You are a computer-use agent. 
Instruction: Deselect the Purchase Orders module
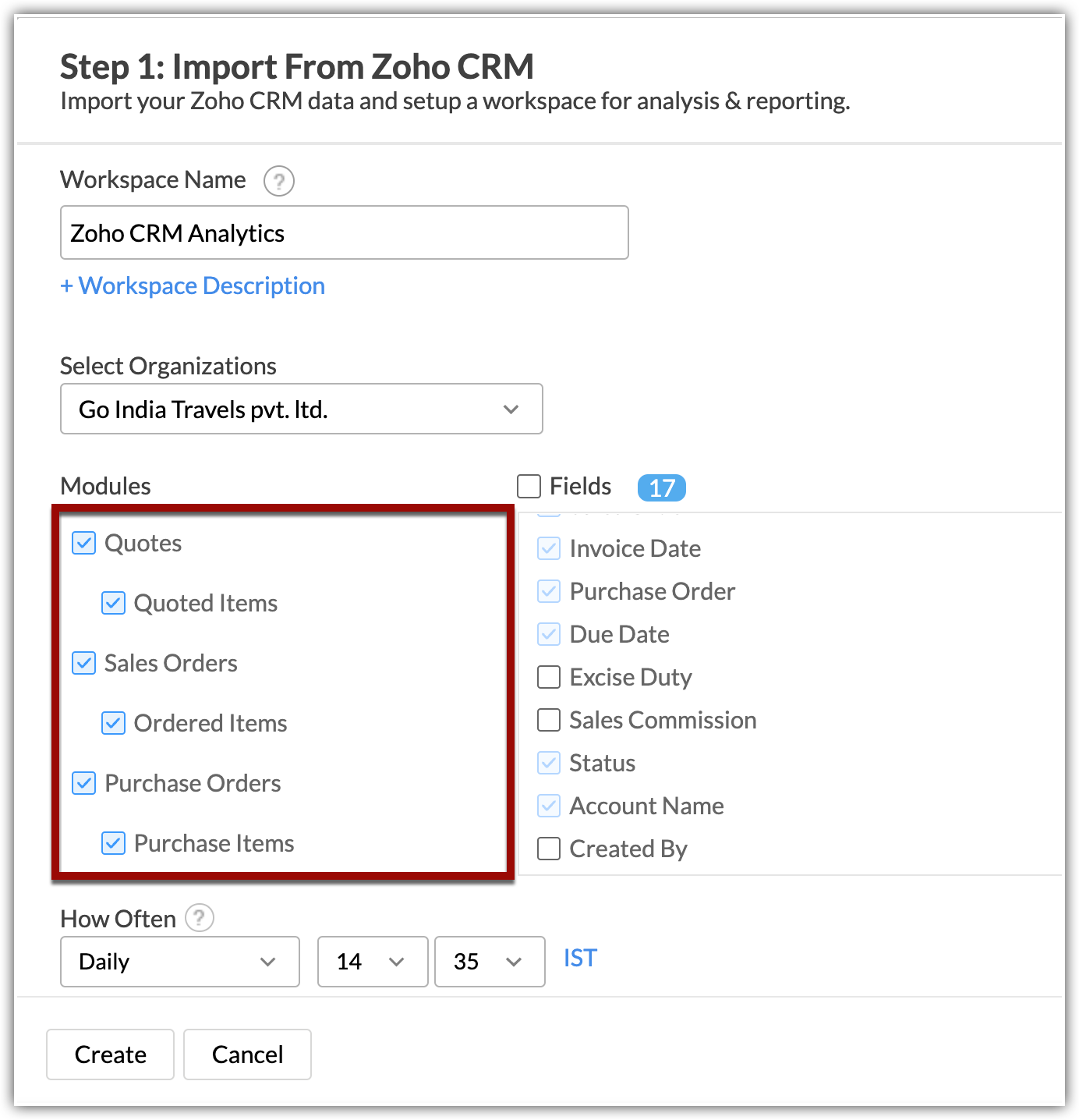[x=83, y=783]
